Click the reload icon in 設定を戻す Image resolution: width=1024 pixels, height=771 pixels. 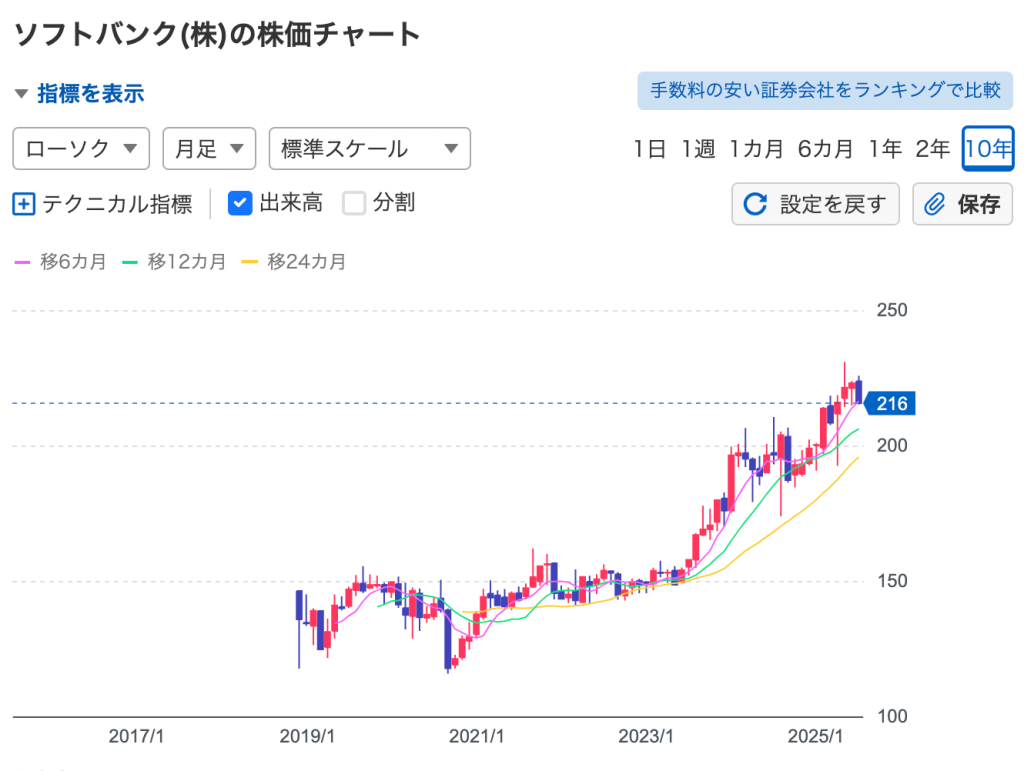click(x=754, y=204)
